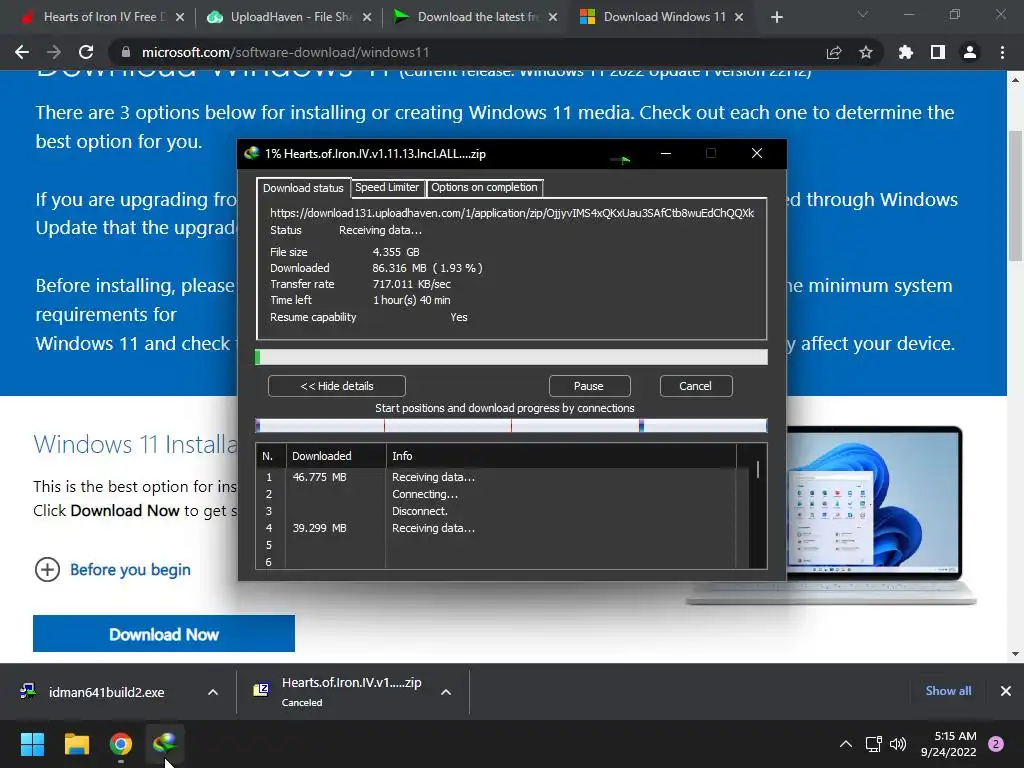Open Windows Start menu
Image resolution: width=1024 pixels, height=768 pixels.
[32, 744]
